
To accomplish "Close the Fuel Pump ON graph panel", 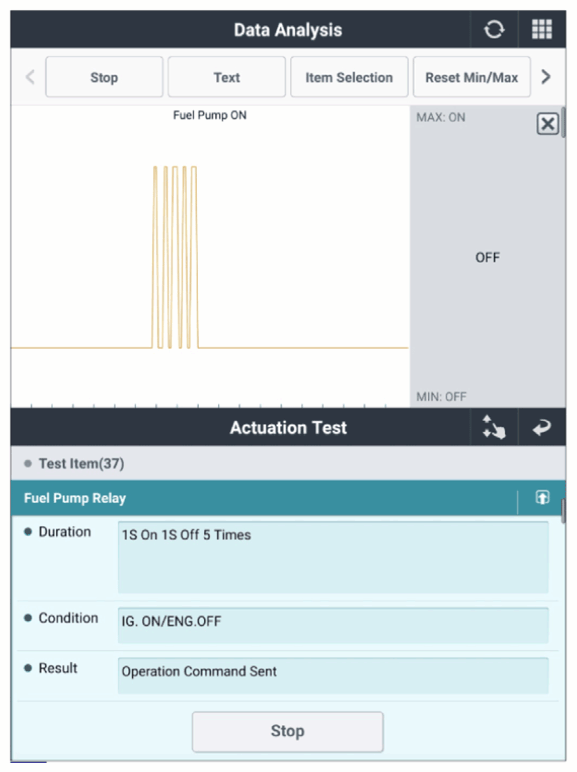I will [547, 124].
